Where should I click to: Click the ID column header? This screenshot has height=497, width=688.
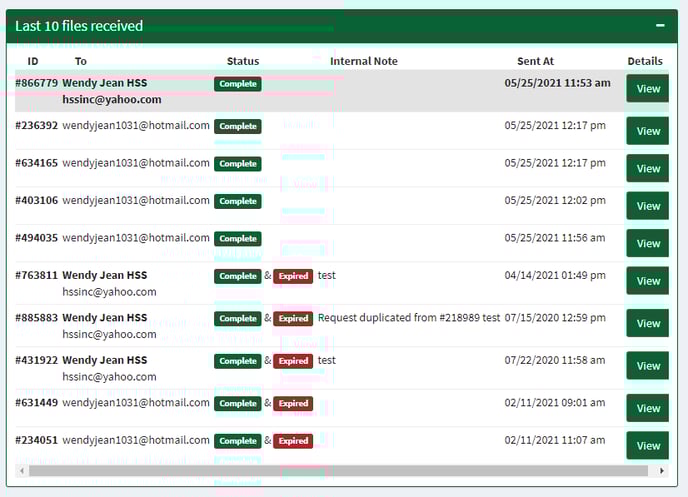pos(33,62)
